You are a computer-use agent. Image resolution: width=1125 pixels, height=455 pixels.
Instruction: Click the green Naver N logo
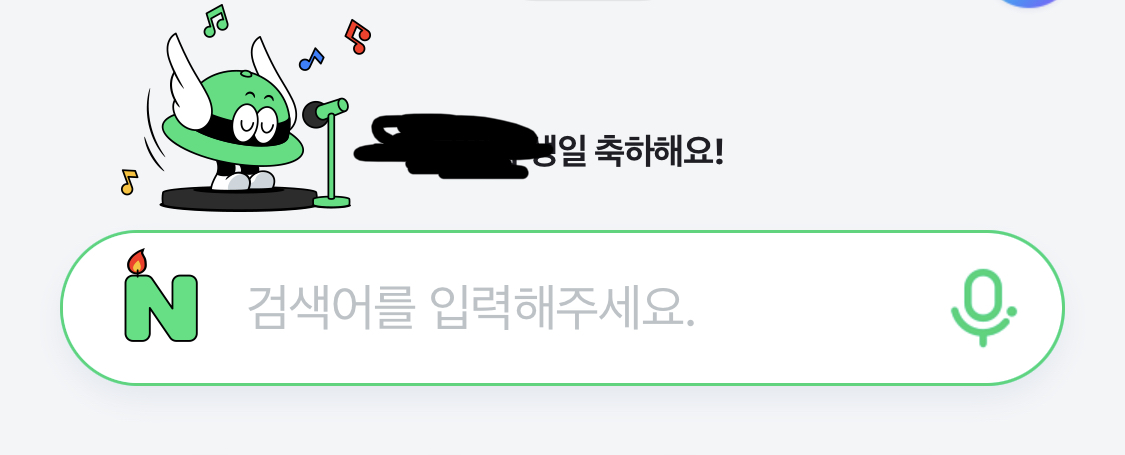(161, 308)
